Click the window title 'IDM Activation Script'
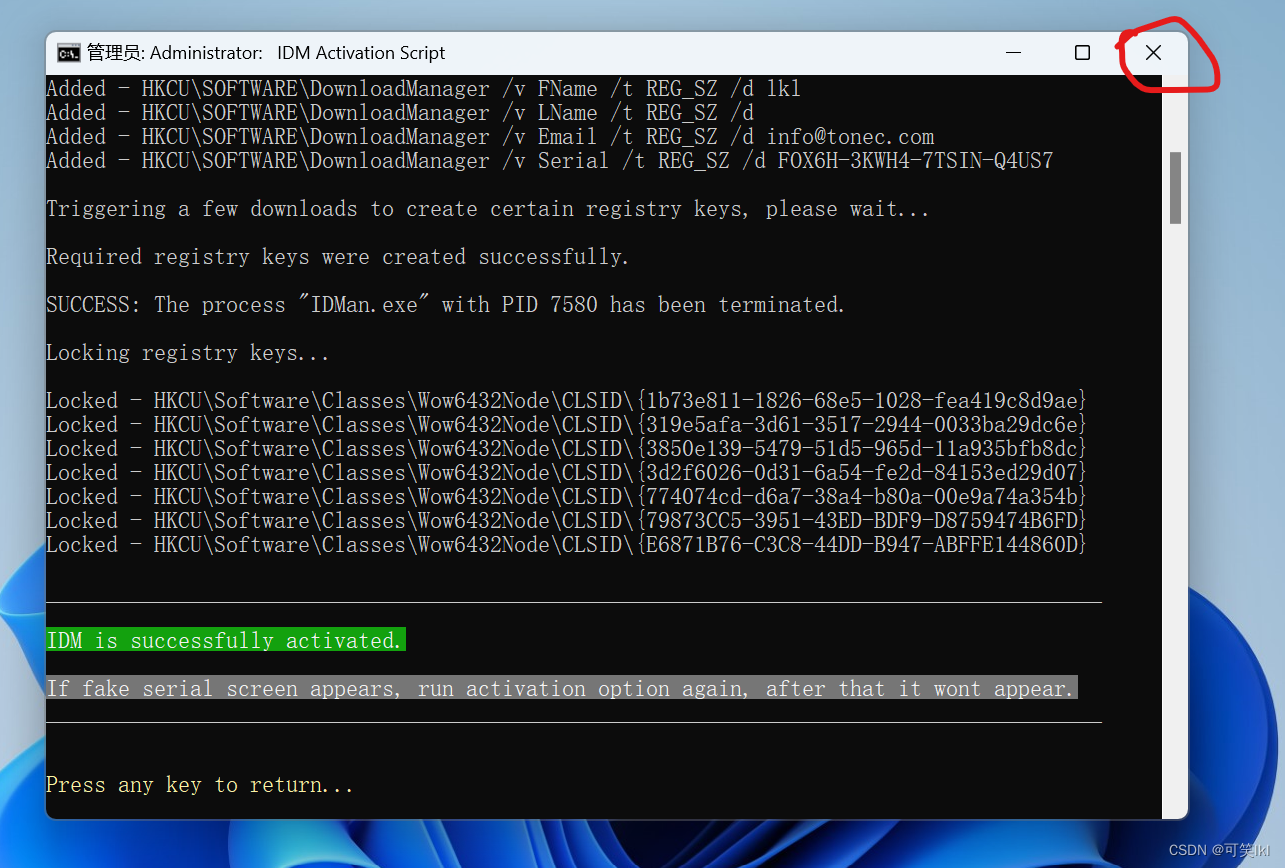1285x868 pixels. coord(361,53)
